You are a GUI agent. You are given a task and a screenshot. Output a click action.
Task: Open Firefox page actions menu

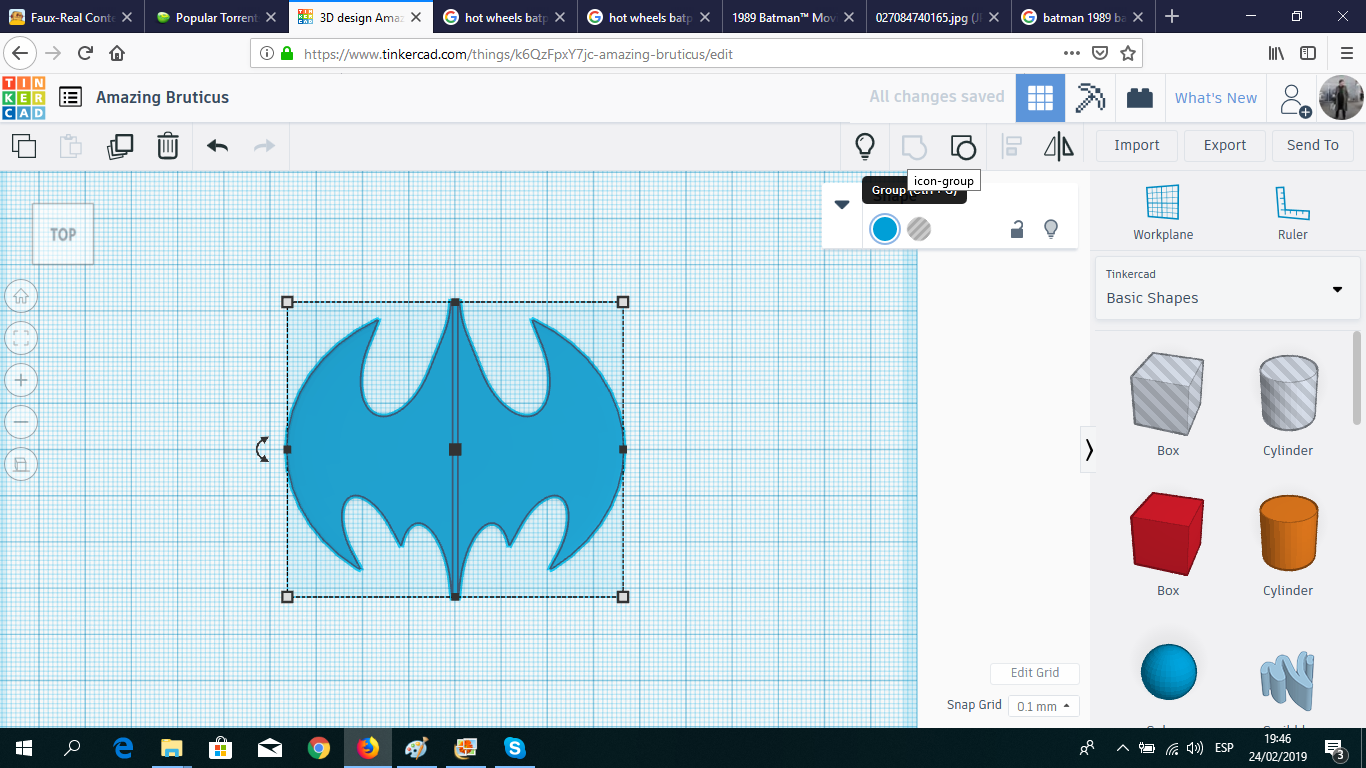pyautogui.click(x=1071, y=53)
